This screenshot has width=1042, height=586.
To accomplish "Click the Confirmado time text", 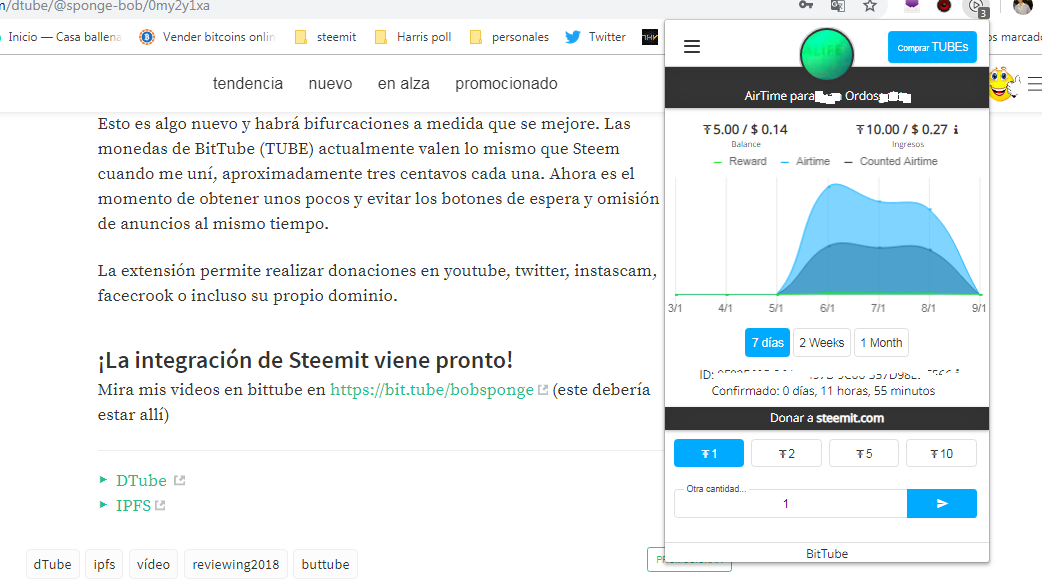I will pyautogui.click(x=823, y=391).
